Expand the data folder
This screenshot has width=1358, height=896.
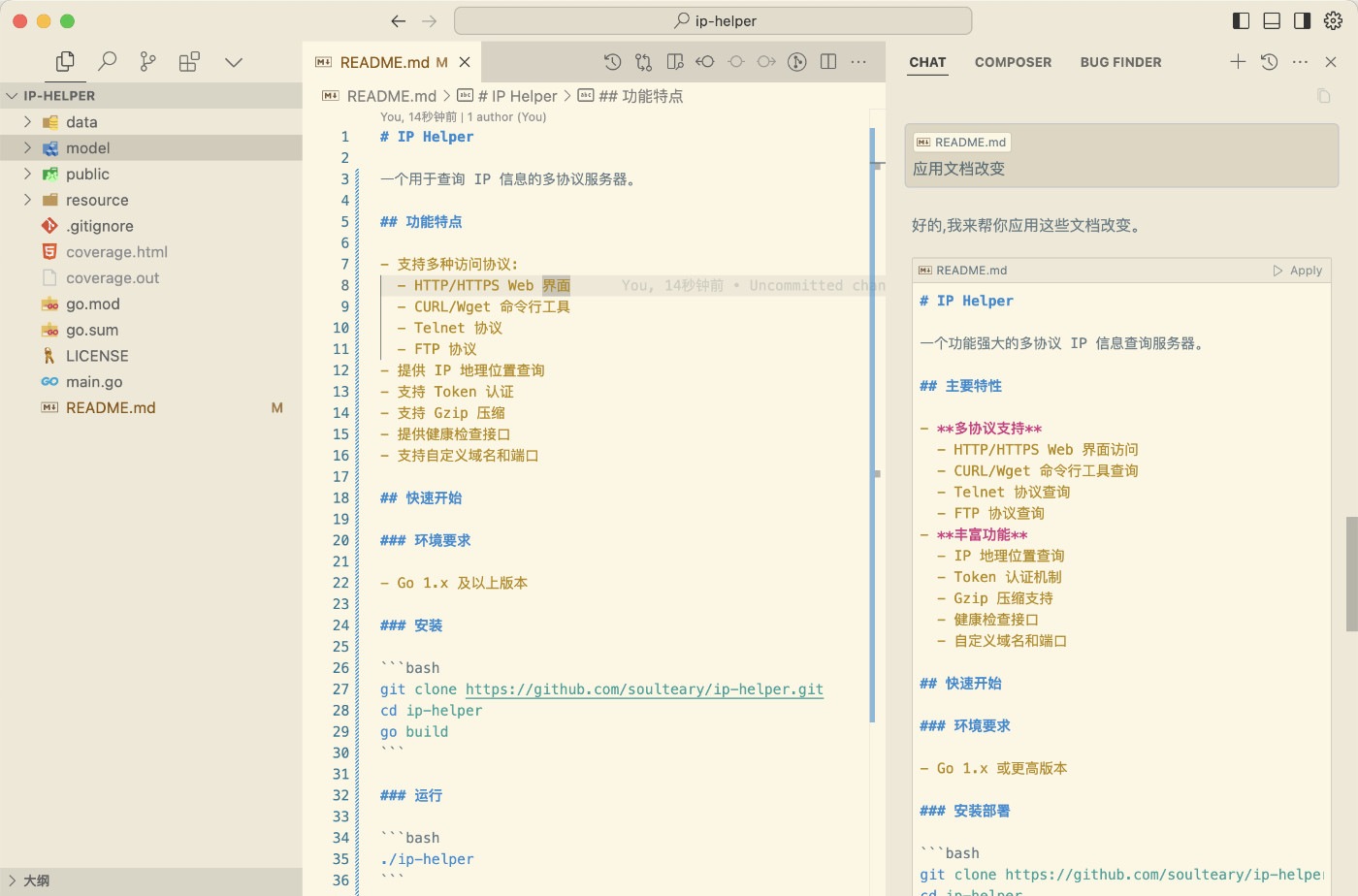(x=151, y=122)
